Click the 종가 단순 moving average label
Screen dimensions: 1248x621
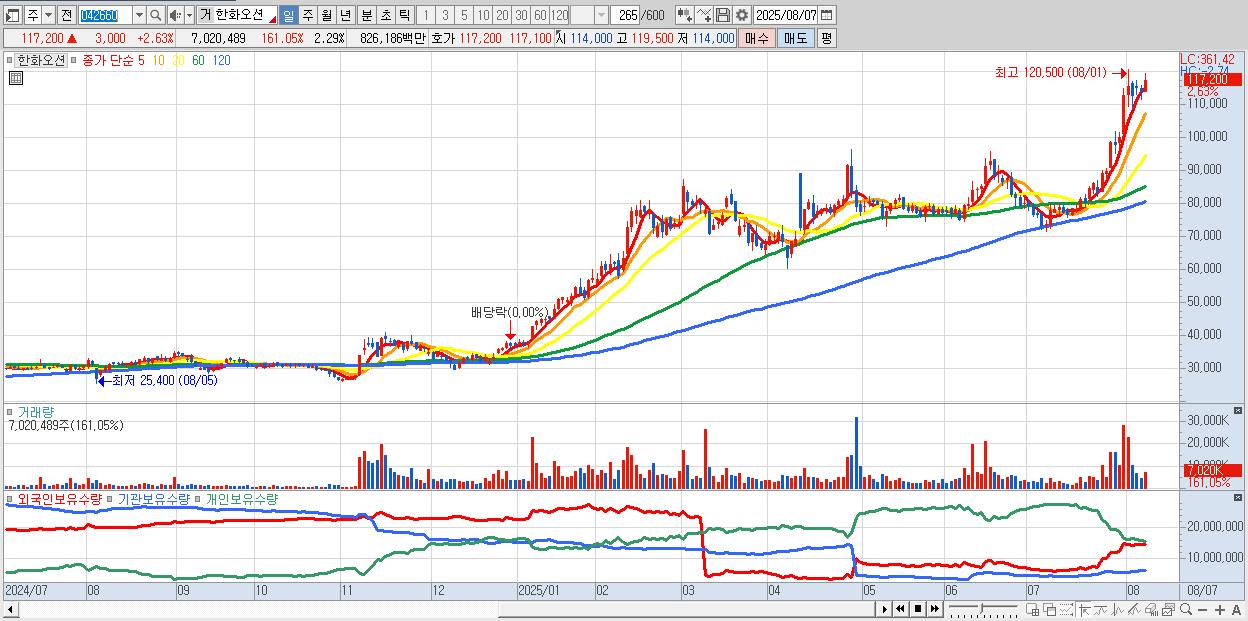tap(107, 60)
